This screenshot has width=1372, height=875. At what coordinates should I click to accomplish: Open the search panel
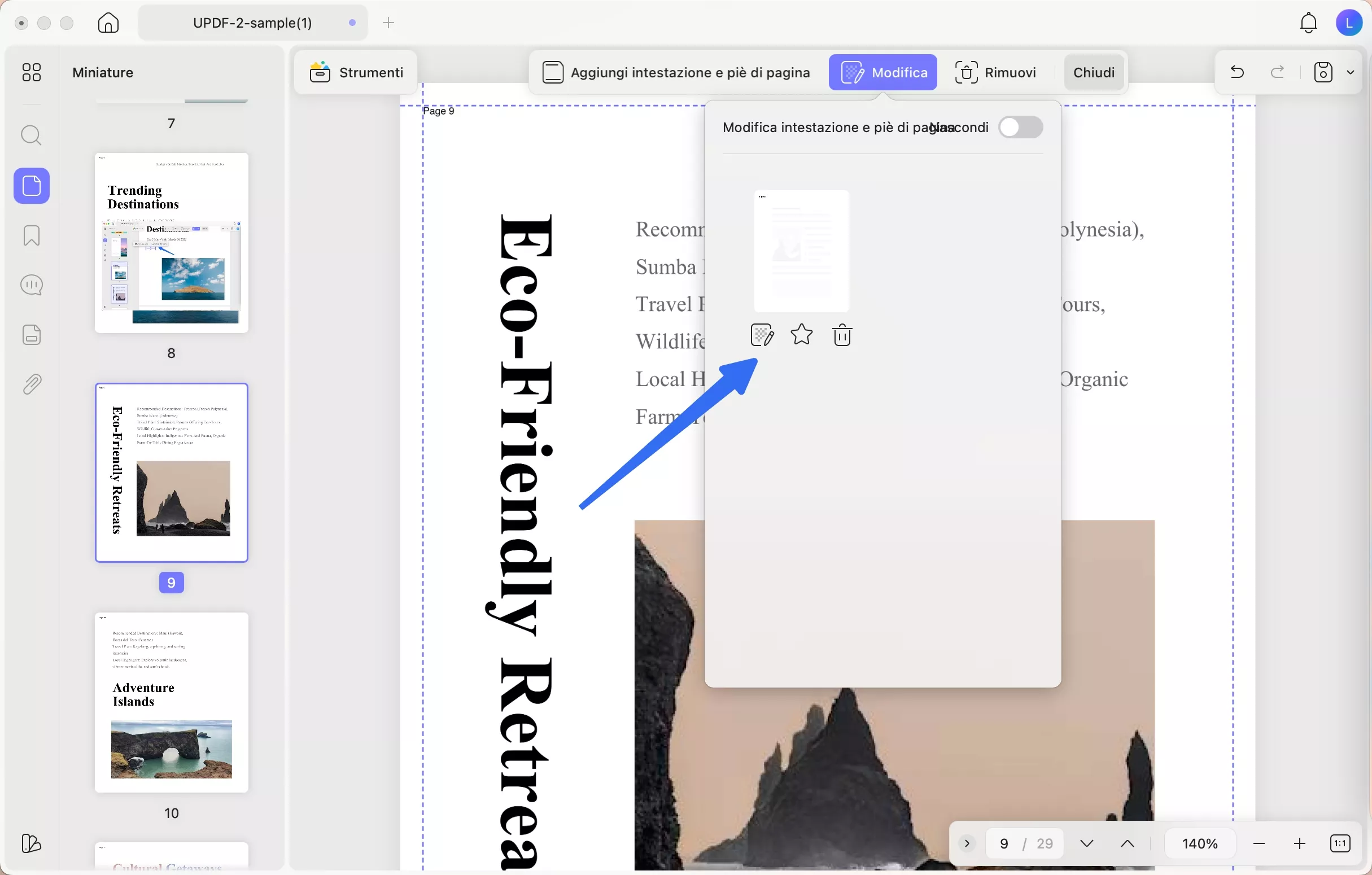pos(32,135)
